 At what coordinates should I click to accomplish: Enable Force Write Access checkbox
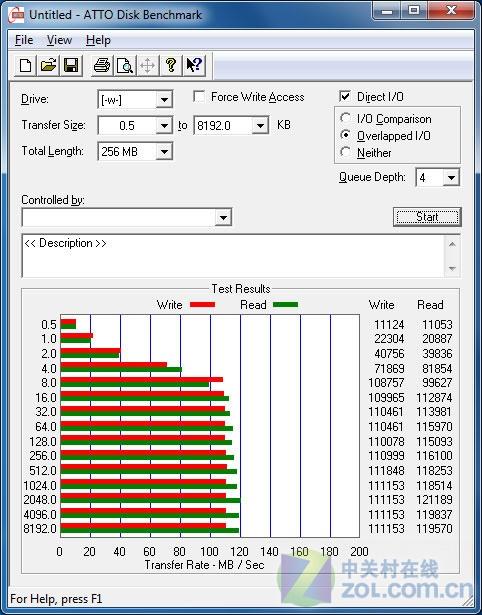point(199,96)
